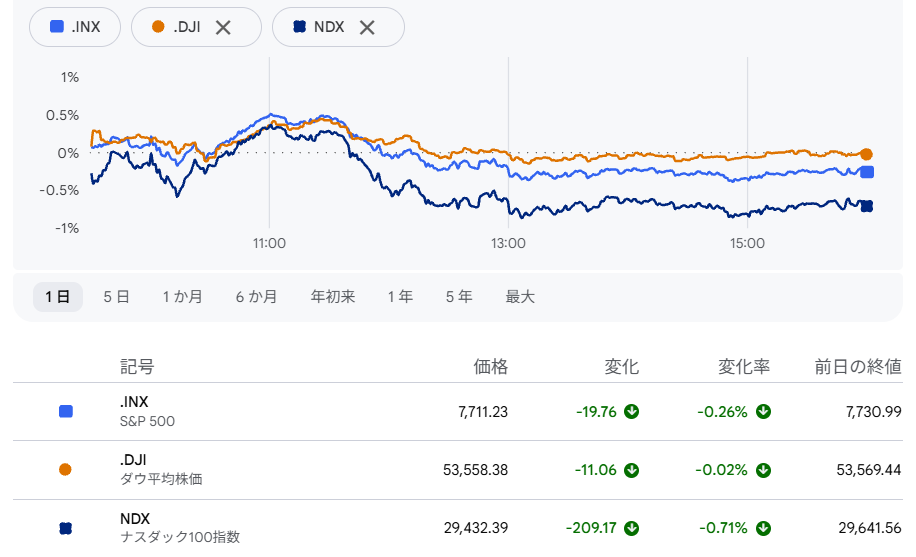Click the 価格 column header

pyautogui.click(x=491, y=366)
